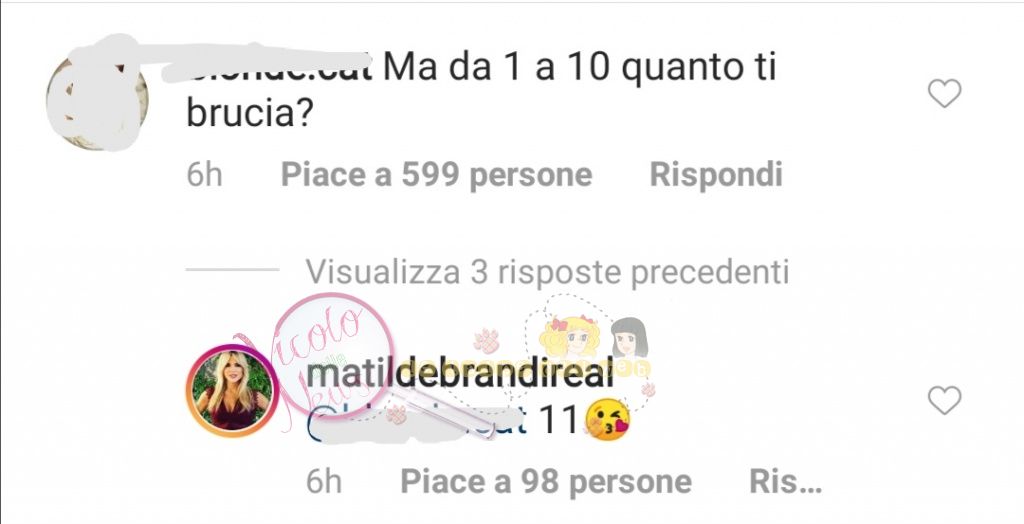The image size is (1024, 524).
Task: Open matildebrandireal's profile picture with story ring
Action: point(232,390)
